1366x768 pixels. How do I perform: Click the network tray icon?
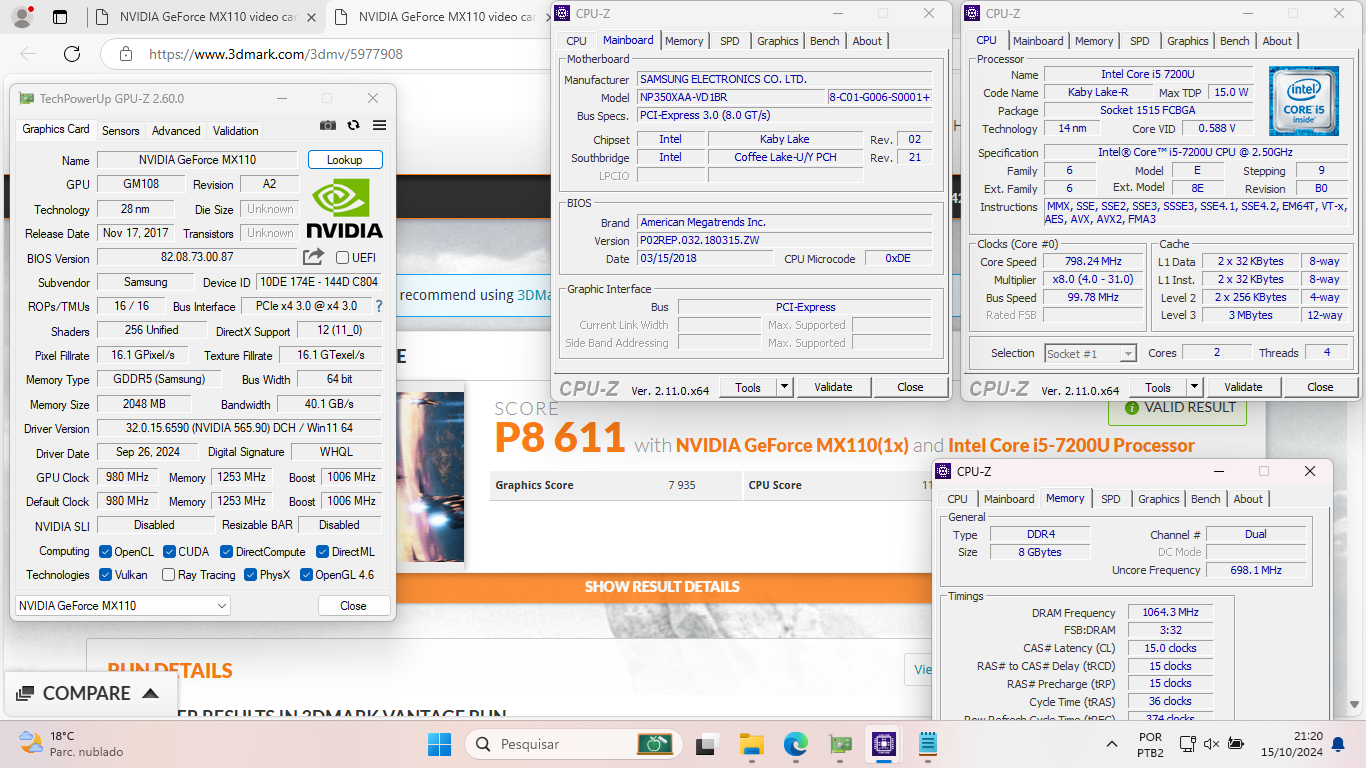coord(1188,744)
